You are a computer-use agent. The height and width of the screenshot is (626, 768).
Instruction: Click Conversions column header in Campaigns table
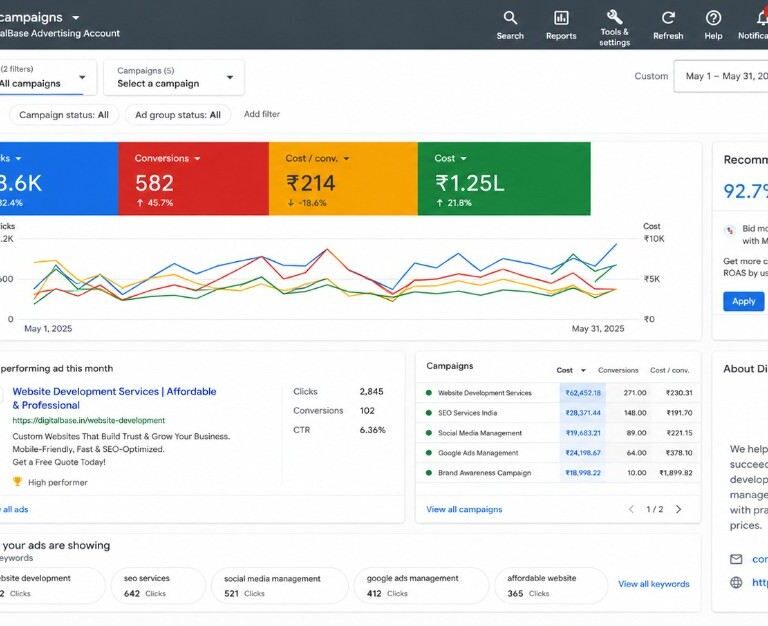(618, 370)
